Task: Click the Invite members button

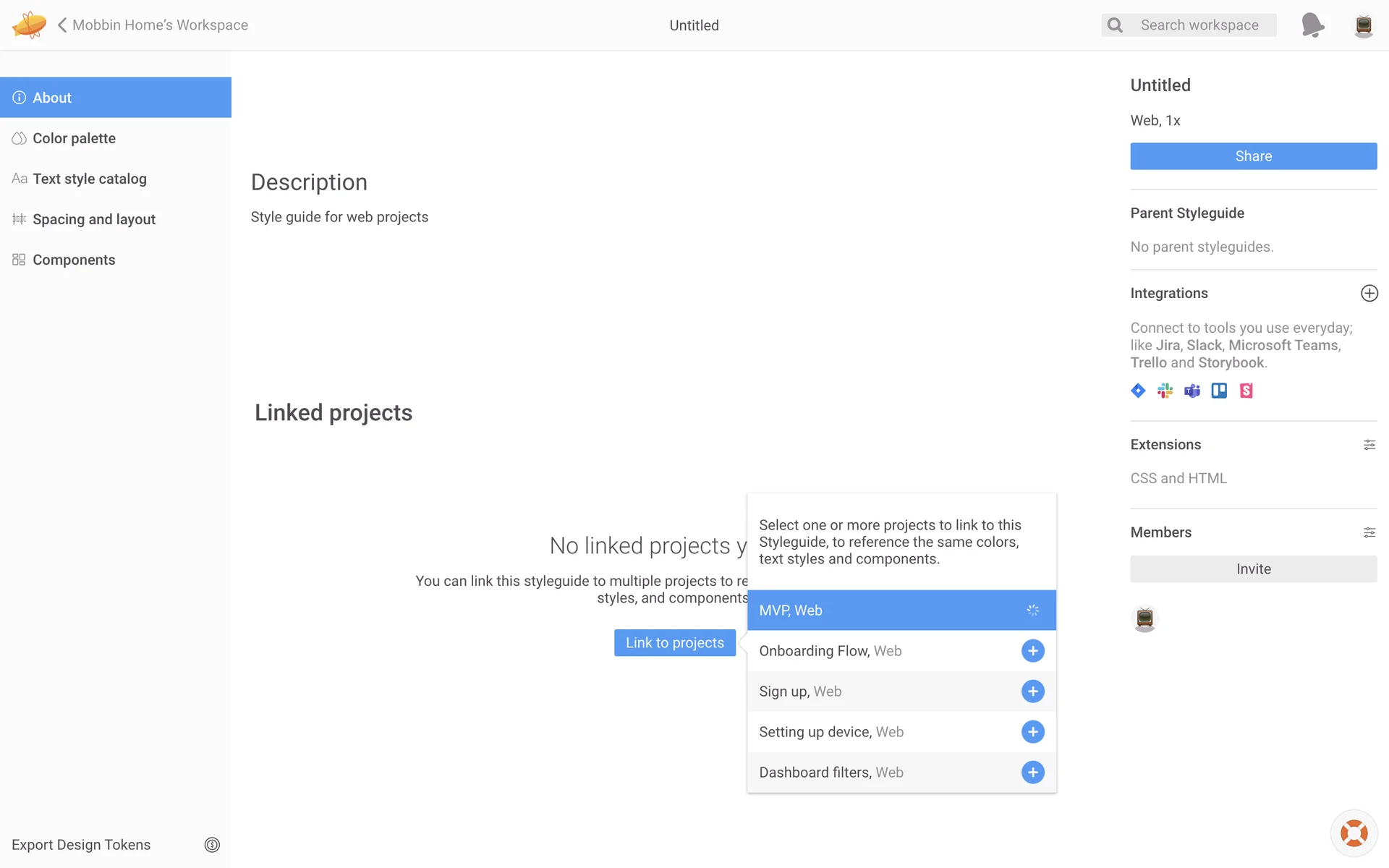Action: coord(1253,569)
